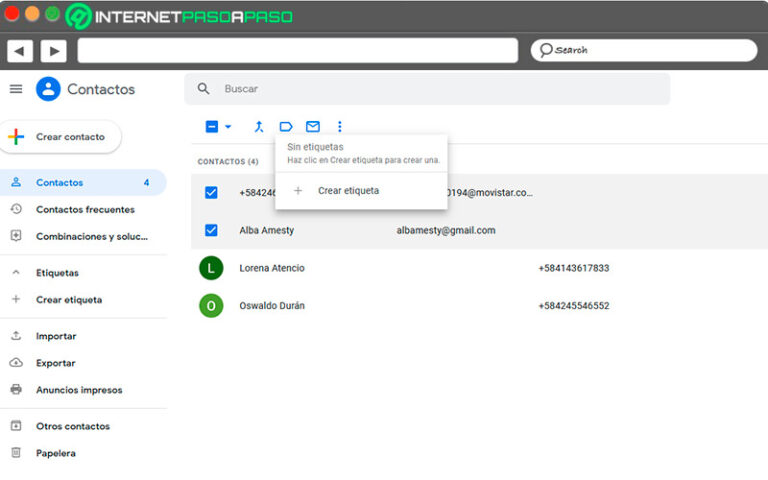This screenshot has height=480, width=768.
Task: Click the browser forward arrow button
Action: pos(53,51)
